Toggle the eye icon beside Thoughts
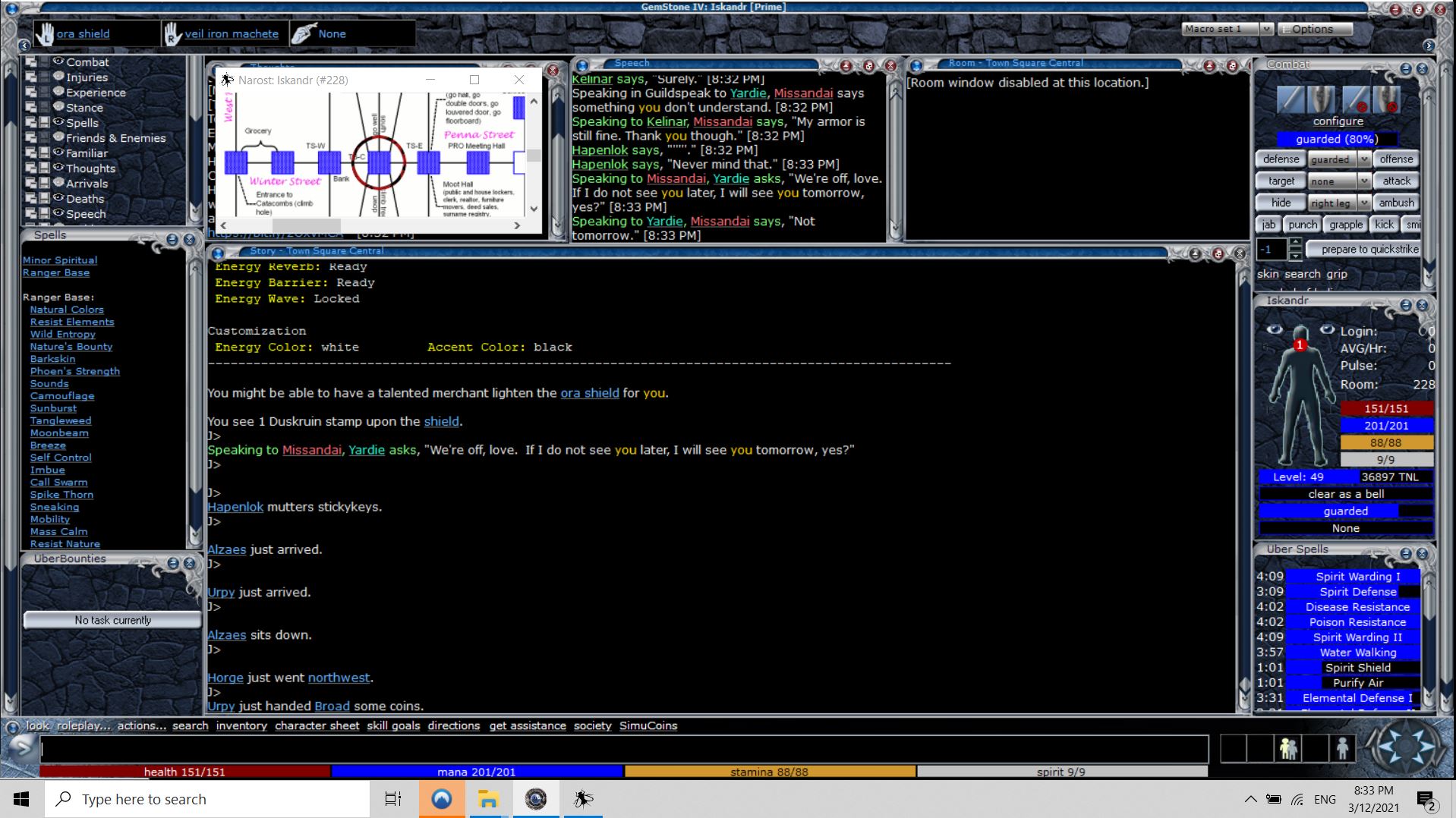This screenshot has height=818, width=1456. point(58,168)
